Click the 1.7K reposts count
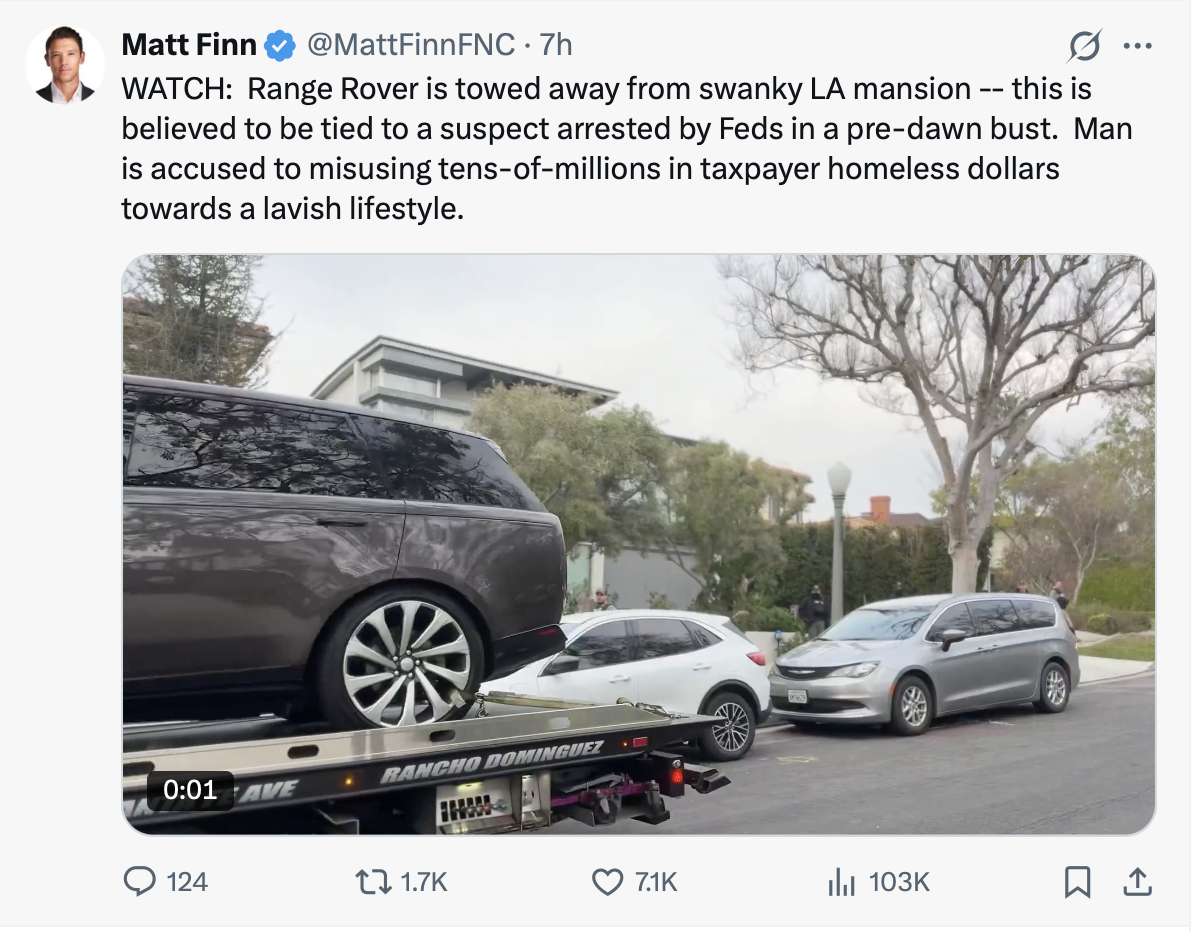The image size is (1192, 932). click(423, 881)
